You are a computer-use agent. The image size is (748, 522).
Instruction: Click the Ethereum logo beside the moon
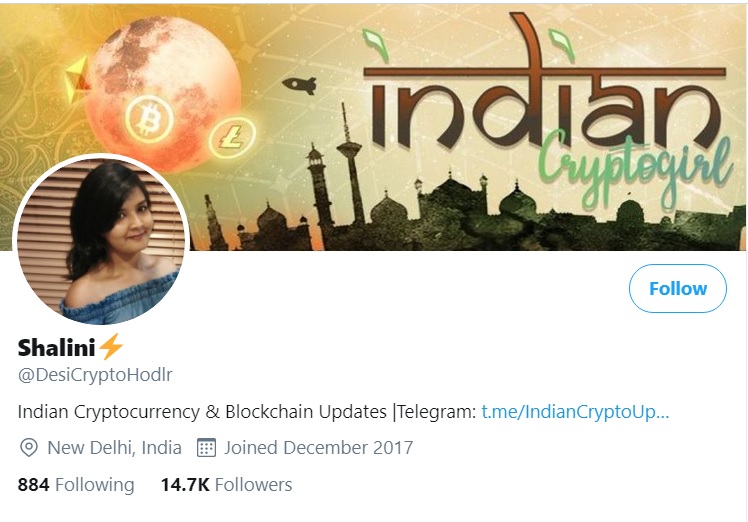click(76, 80)
